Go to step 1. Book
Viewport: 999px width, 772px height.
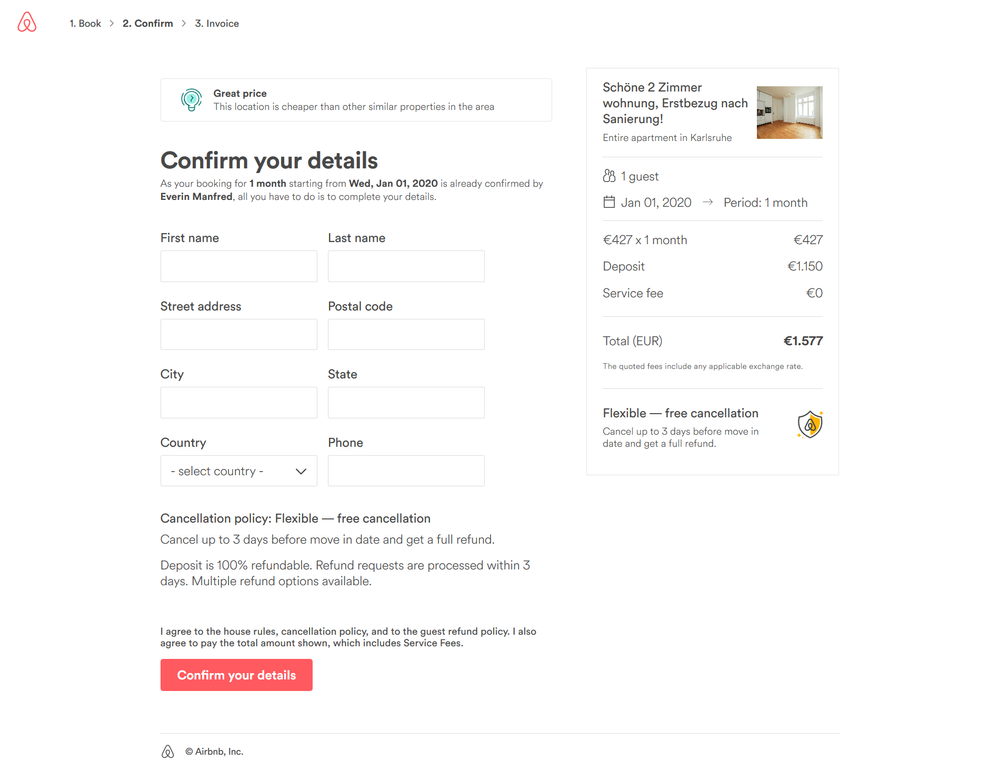tap(85, 23)
